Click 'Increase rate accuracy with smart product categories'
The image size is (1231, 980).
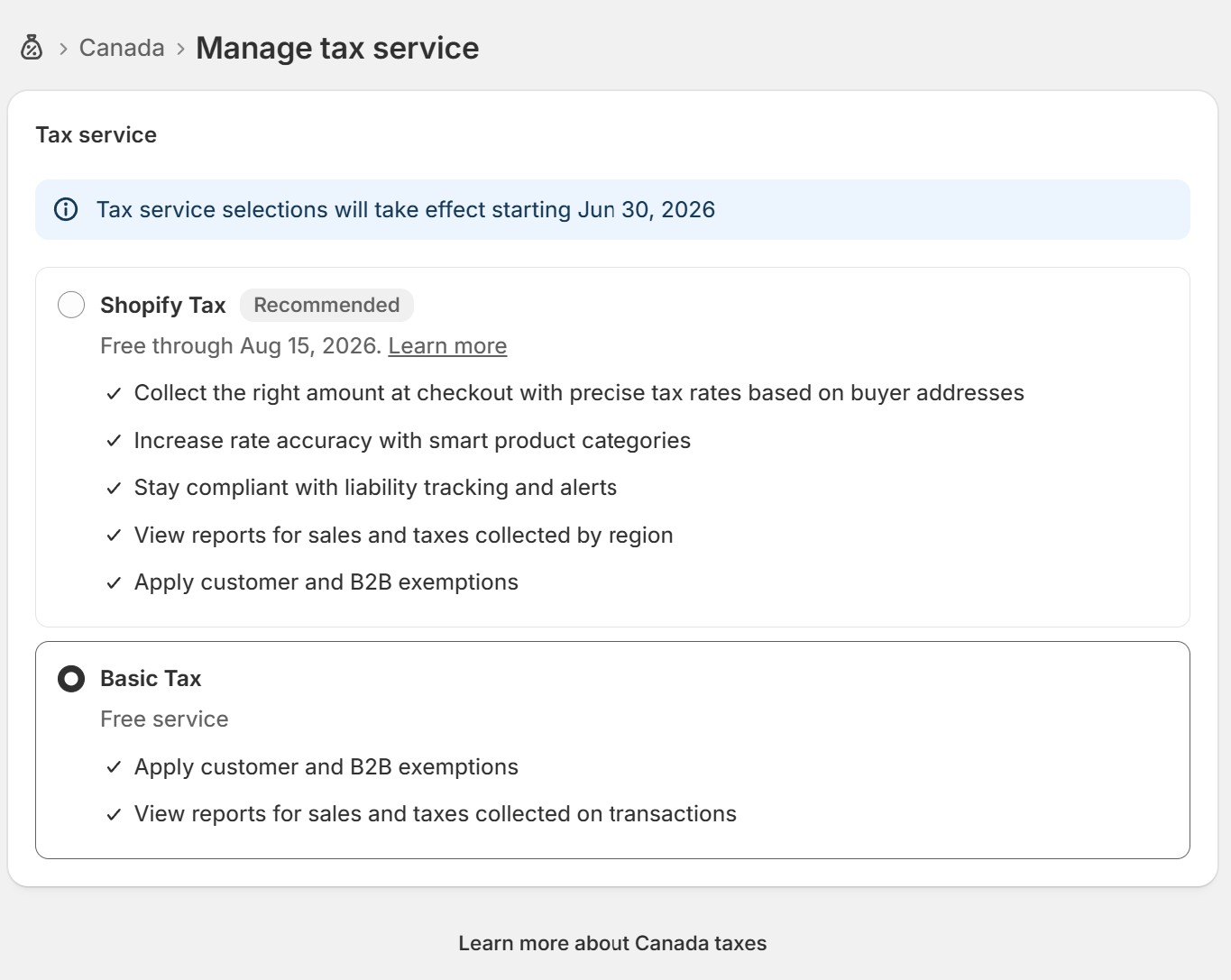(x=412, y=441)
